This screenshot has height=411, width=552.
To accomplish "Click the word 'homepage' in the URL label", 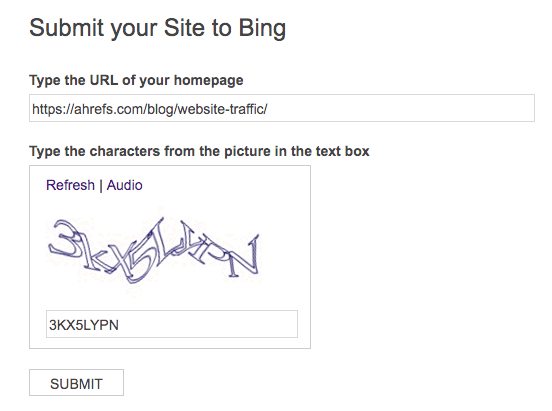I will pyautogui.click(x=208, y=80).
